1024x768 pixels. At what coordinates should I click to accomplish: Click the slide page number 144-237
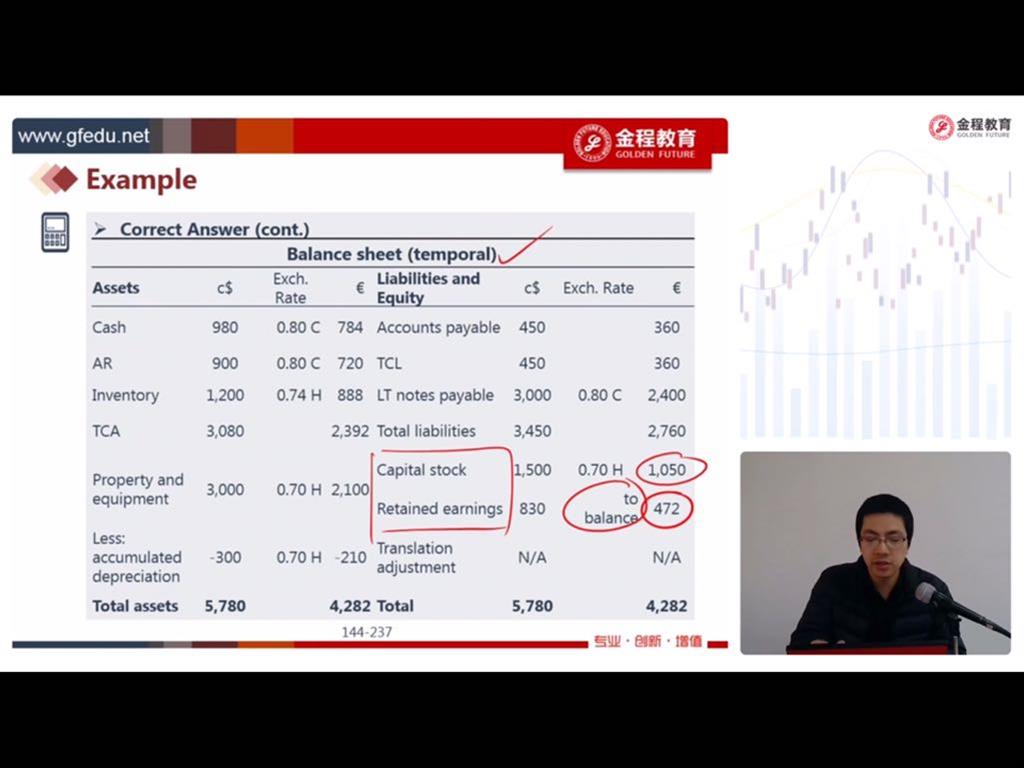pos(366,632)
